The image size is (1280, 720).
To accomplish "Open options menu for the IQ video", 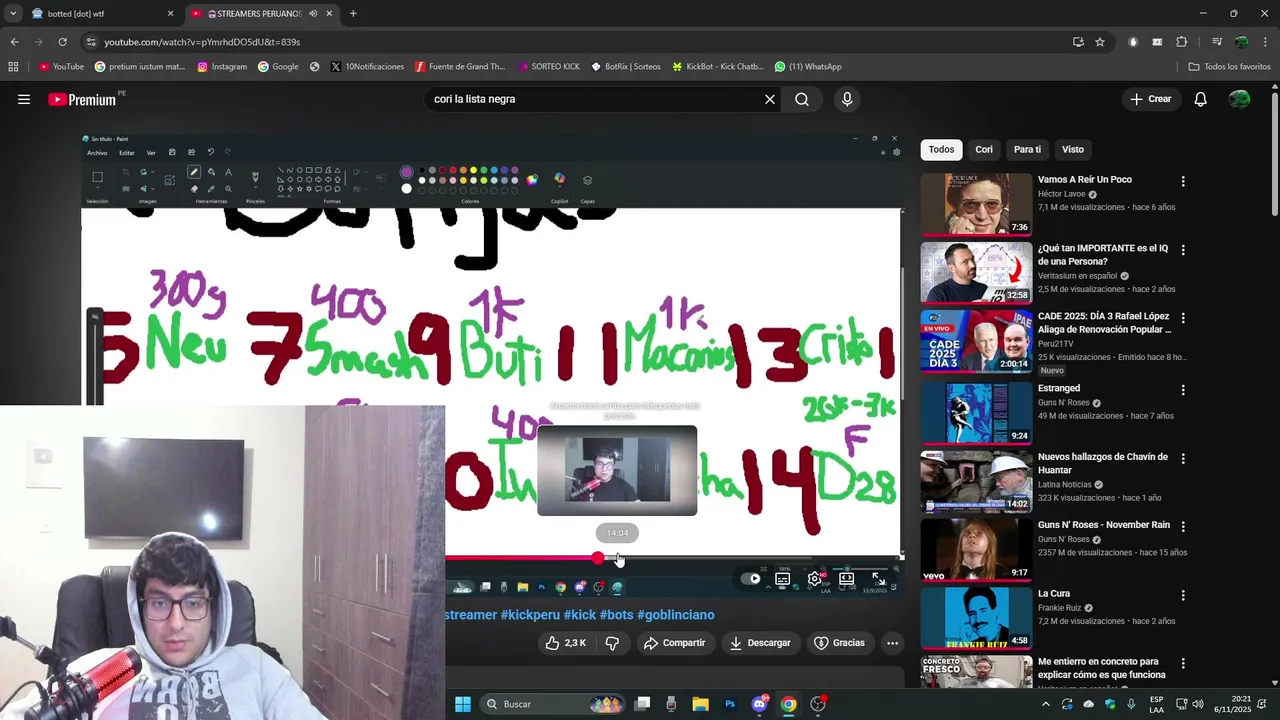I will click(1183, 249).
